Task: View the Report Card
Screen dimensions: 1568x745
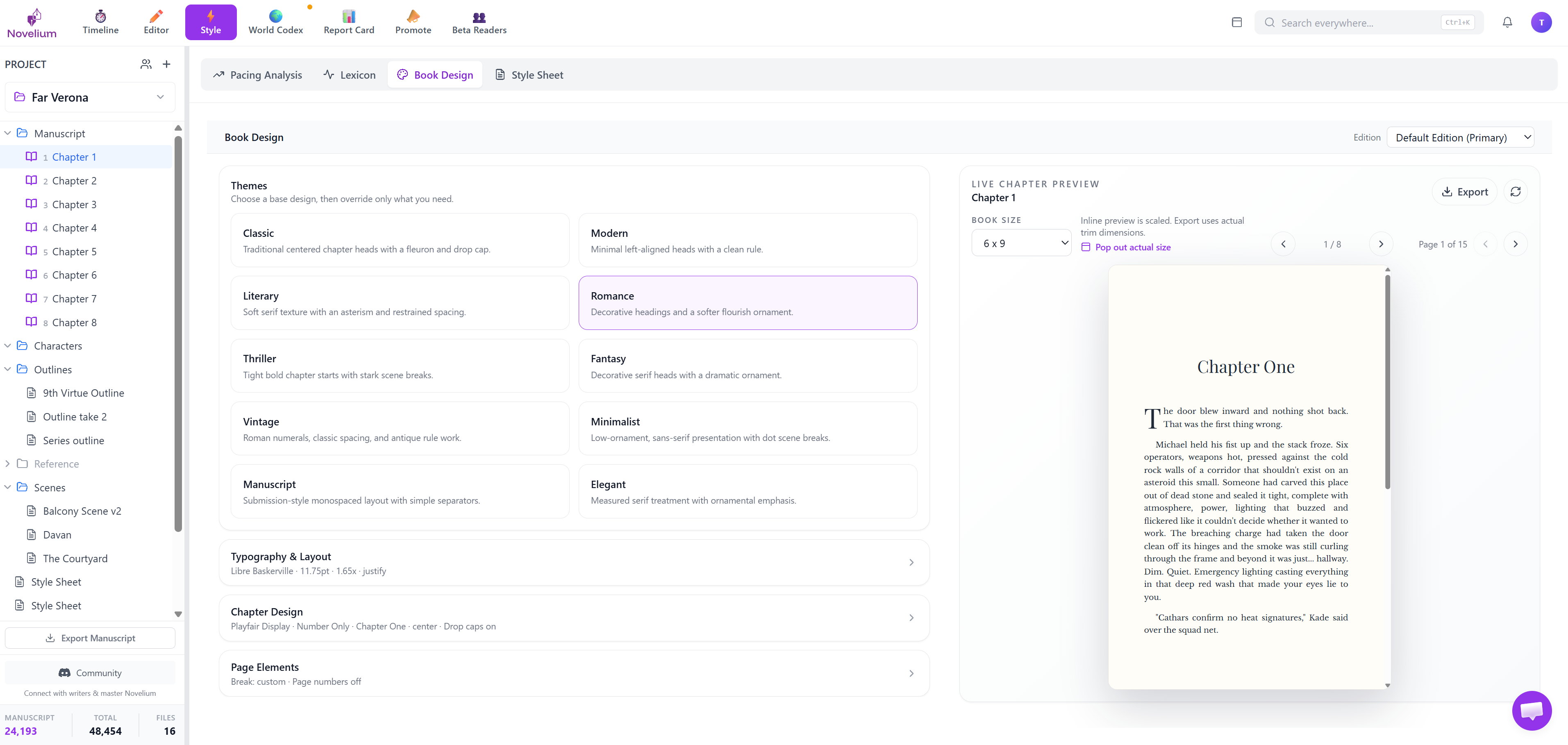Action: point(348,22)
